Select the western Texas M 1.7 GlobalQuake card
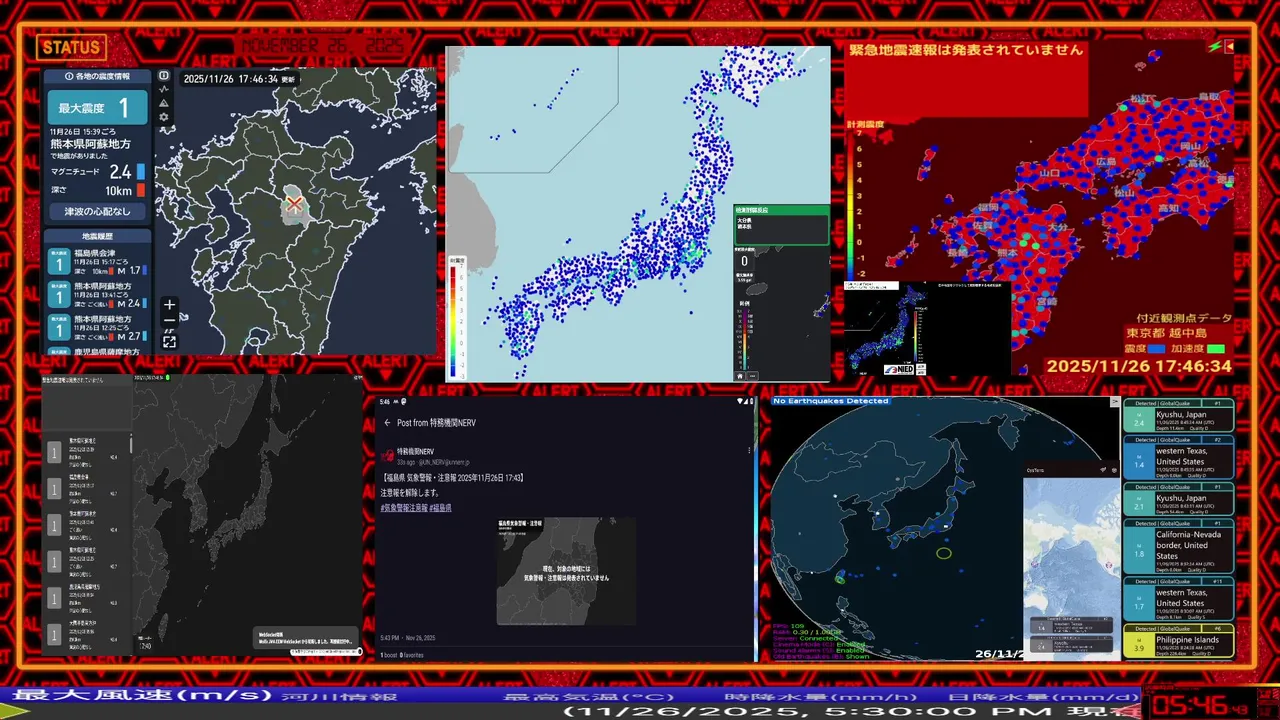The height and width of the screenshot is (720, 1280). click(1178, 599)
